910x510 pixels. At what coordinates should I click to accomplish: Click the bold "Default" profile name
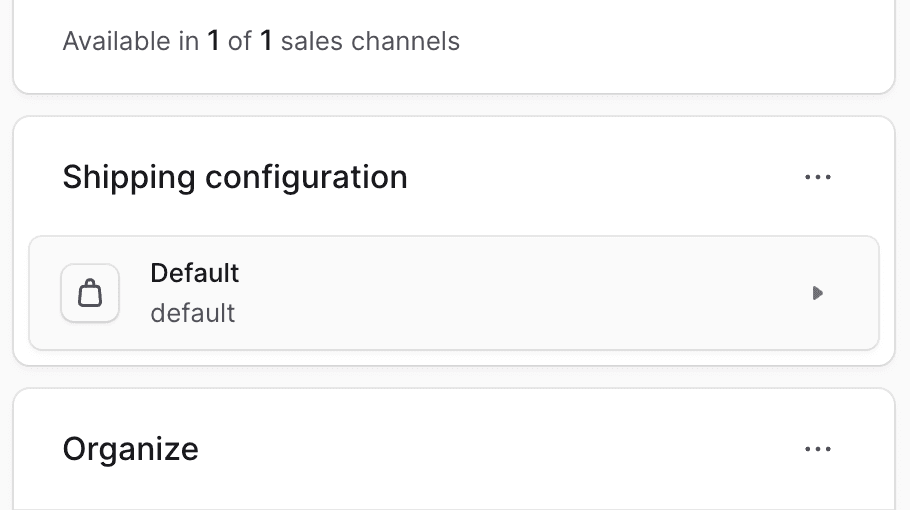click(195, 273)
